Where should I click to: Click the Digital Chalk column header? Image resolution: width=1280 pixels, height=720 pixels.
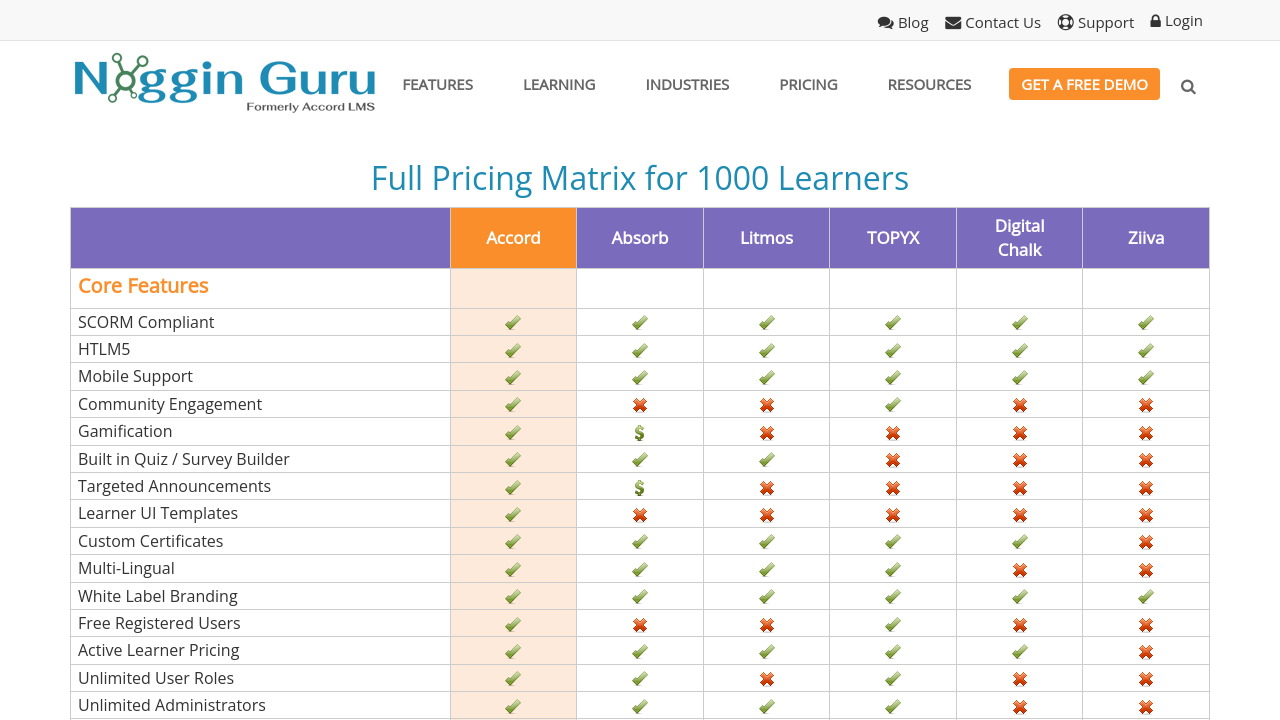coord(1019,238)
